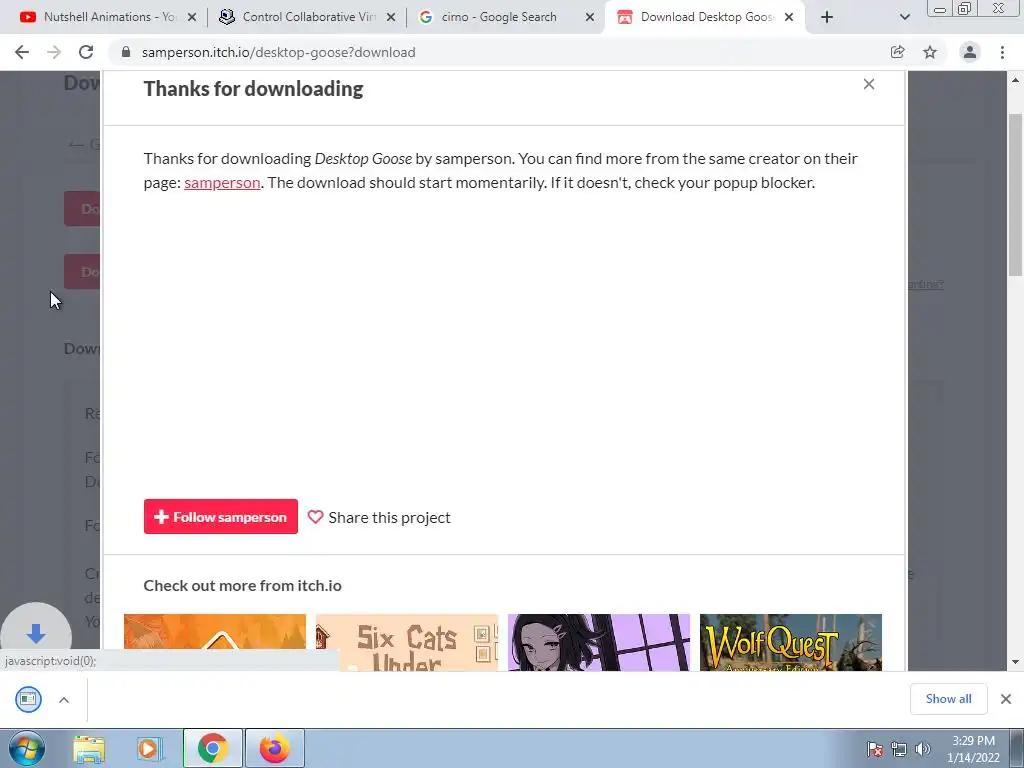Expand the tab search dropdown

(x=904, y=18)
